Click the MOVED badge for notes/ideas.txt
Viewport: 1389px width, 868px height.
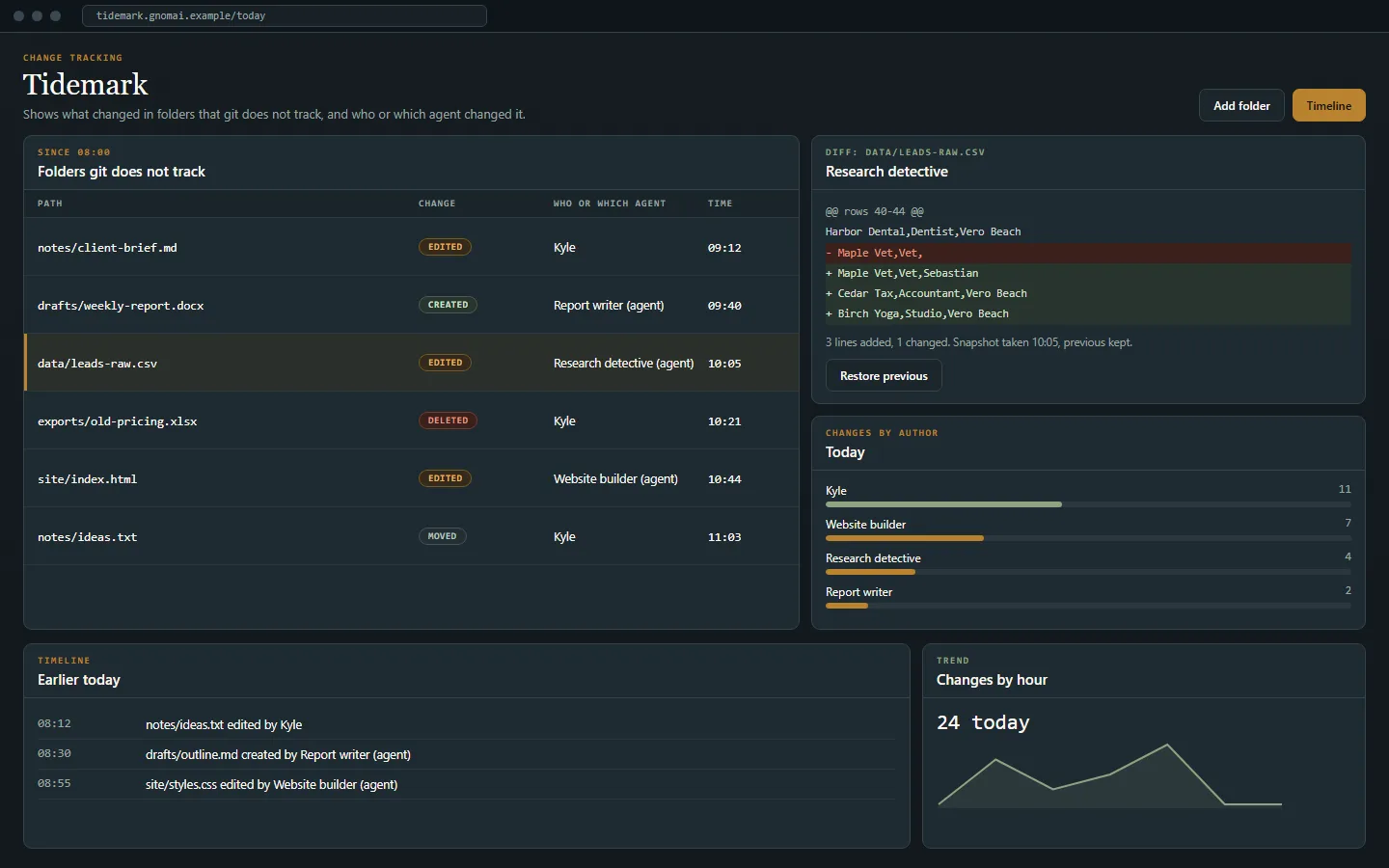tap(442, 536)
